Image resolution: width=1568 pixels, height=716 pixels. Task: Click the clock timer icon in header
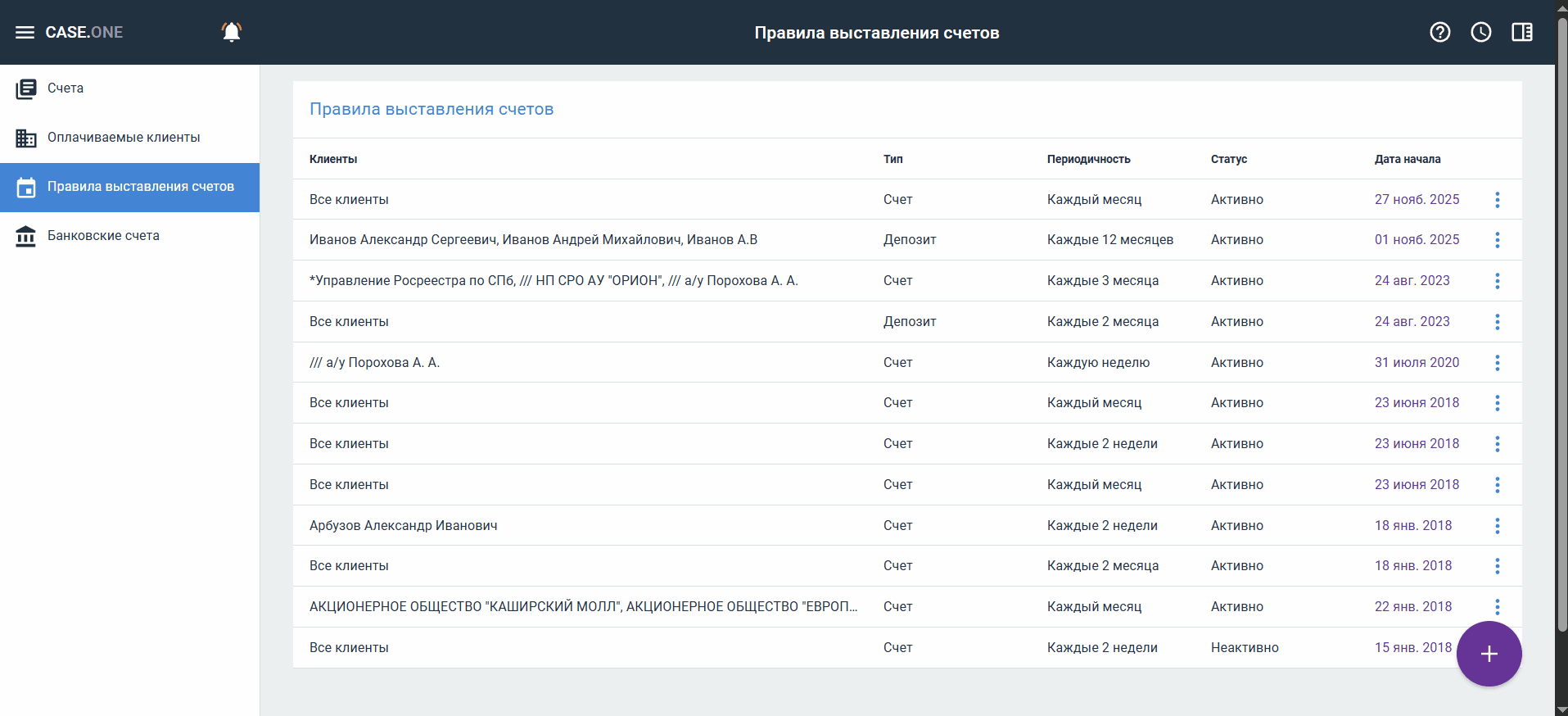pyautogui.click(x=1480, y=32)
